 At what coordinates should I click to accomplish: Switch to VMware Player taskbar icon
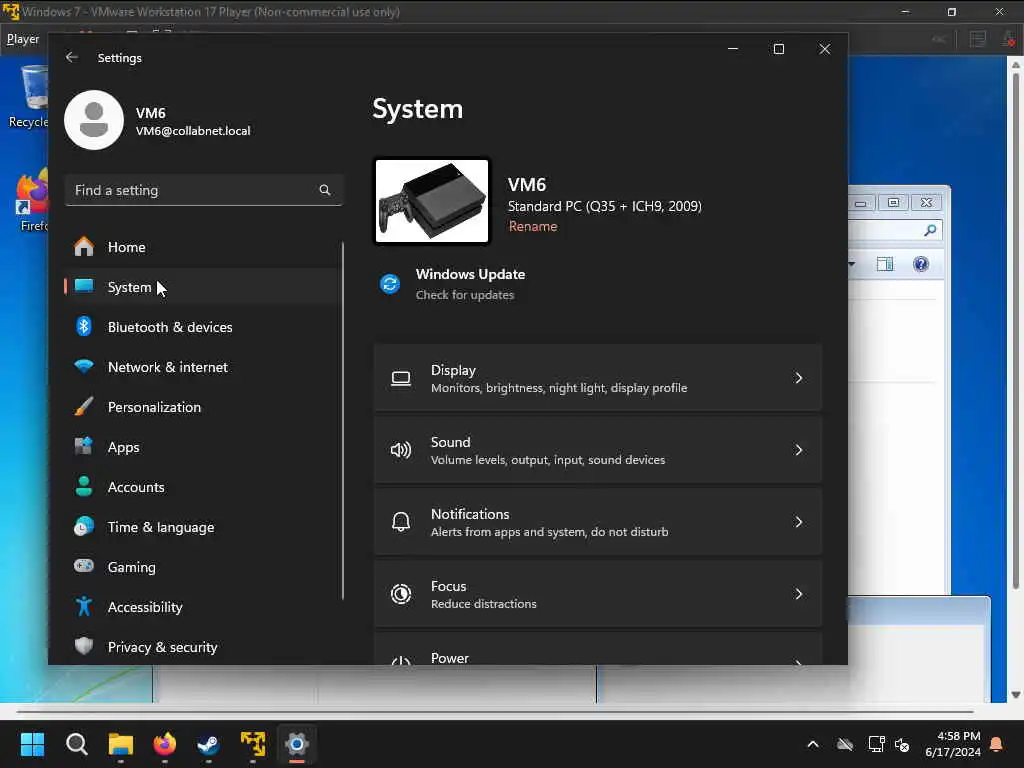[253, 744]
